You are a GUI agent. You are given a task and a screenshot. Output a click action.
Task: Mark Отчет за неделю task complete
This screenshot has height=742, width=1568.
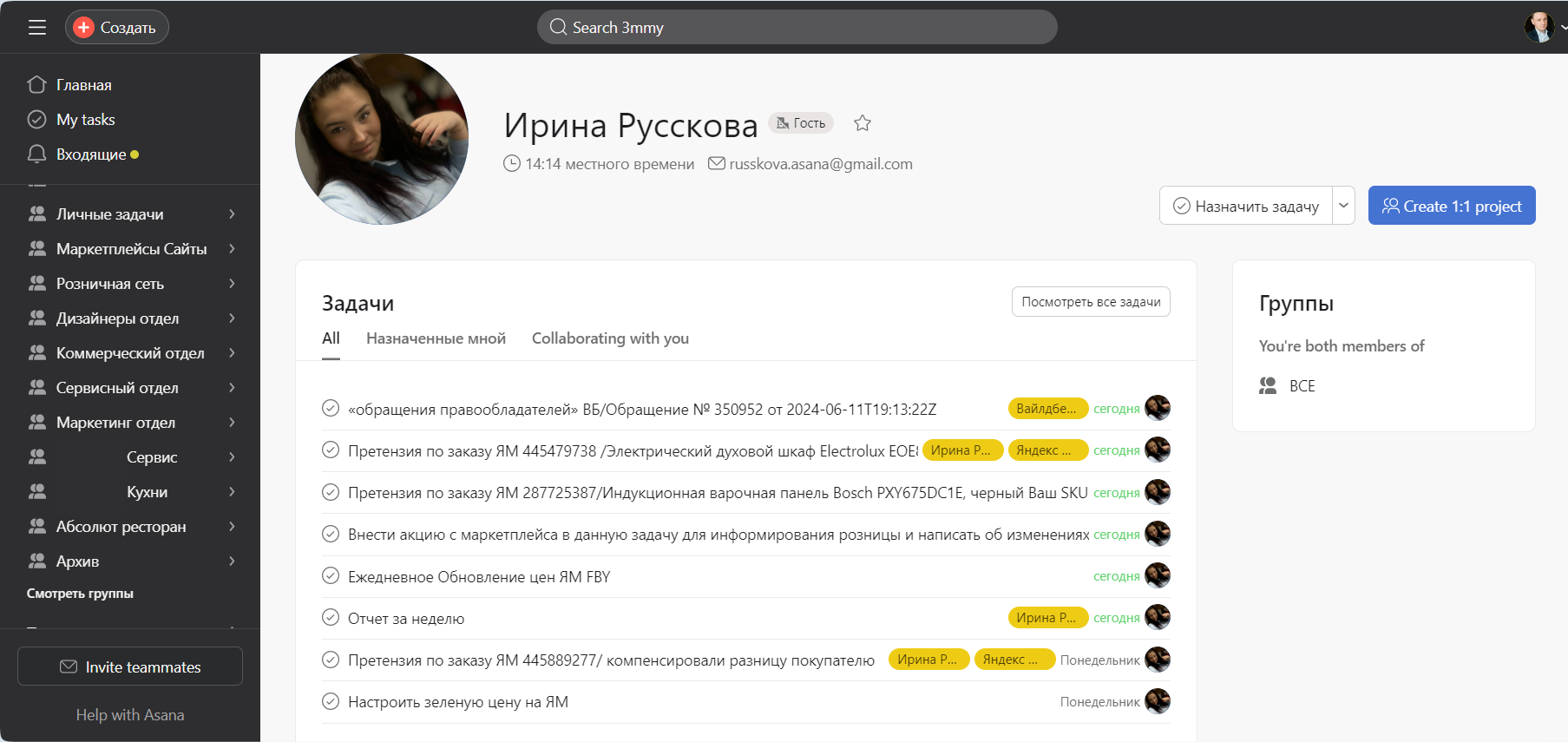[x=331, y=617]
